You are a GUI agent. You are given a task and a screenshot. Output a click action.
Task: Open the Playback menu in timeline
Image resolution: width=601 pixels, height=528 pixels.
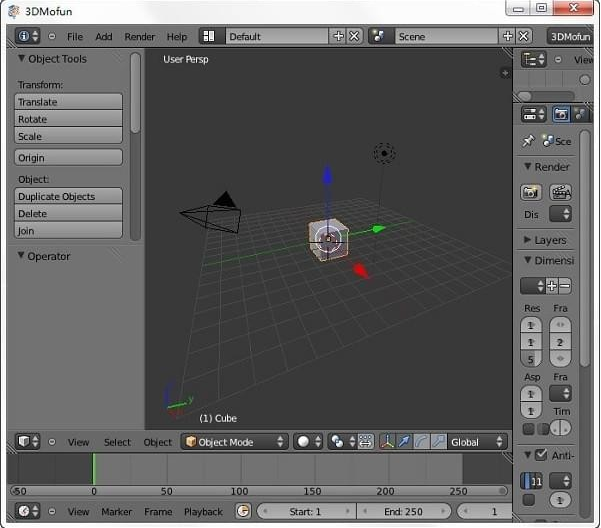click(203, 512)
